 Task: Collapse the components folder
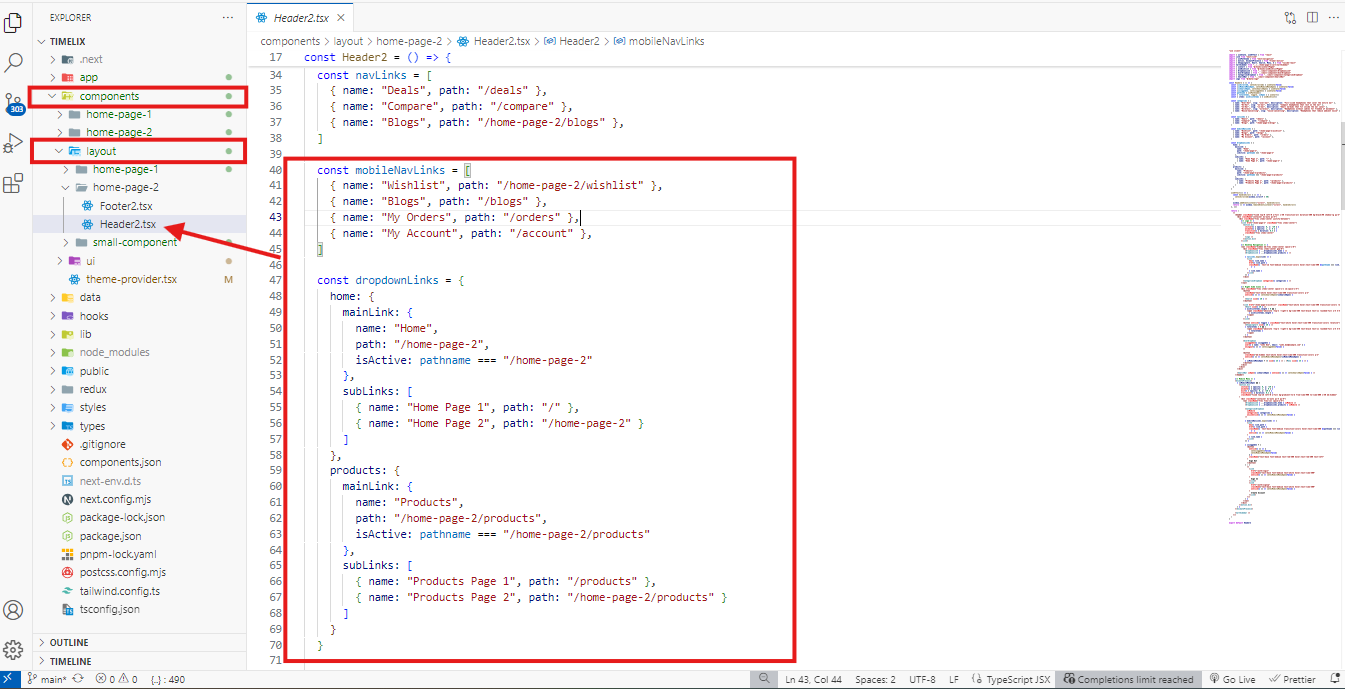pos(139,96)
